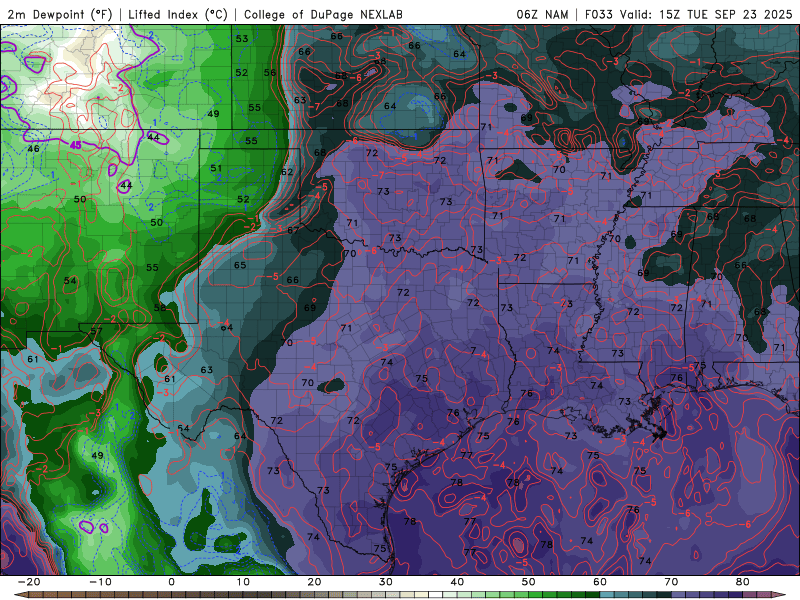Click the '40' color scale label
The image size is (800, 600).
[x=457, y=582]
